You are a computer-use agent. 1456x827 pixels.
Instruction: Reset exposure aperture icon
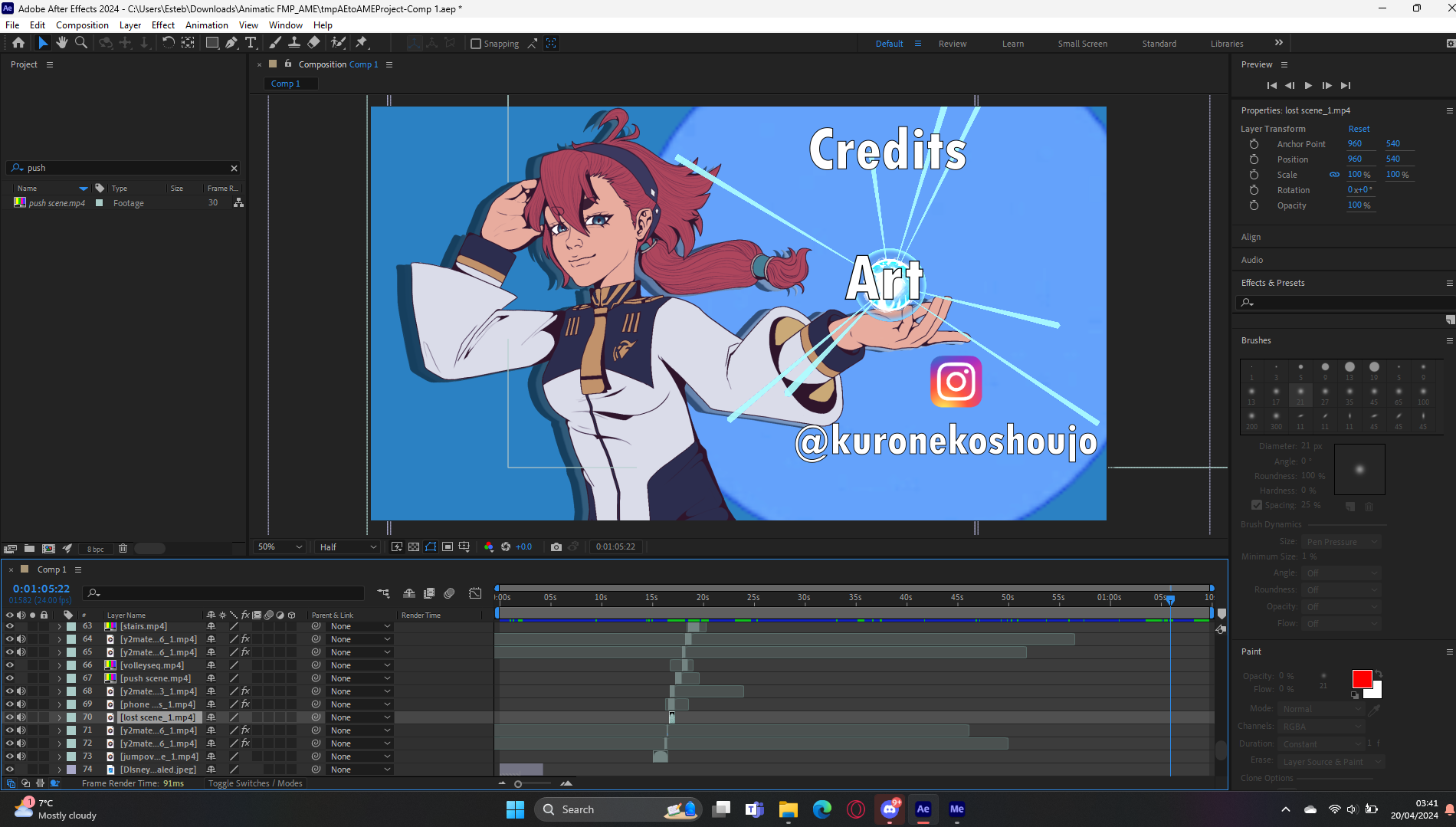coord(506,546)
